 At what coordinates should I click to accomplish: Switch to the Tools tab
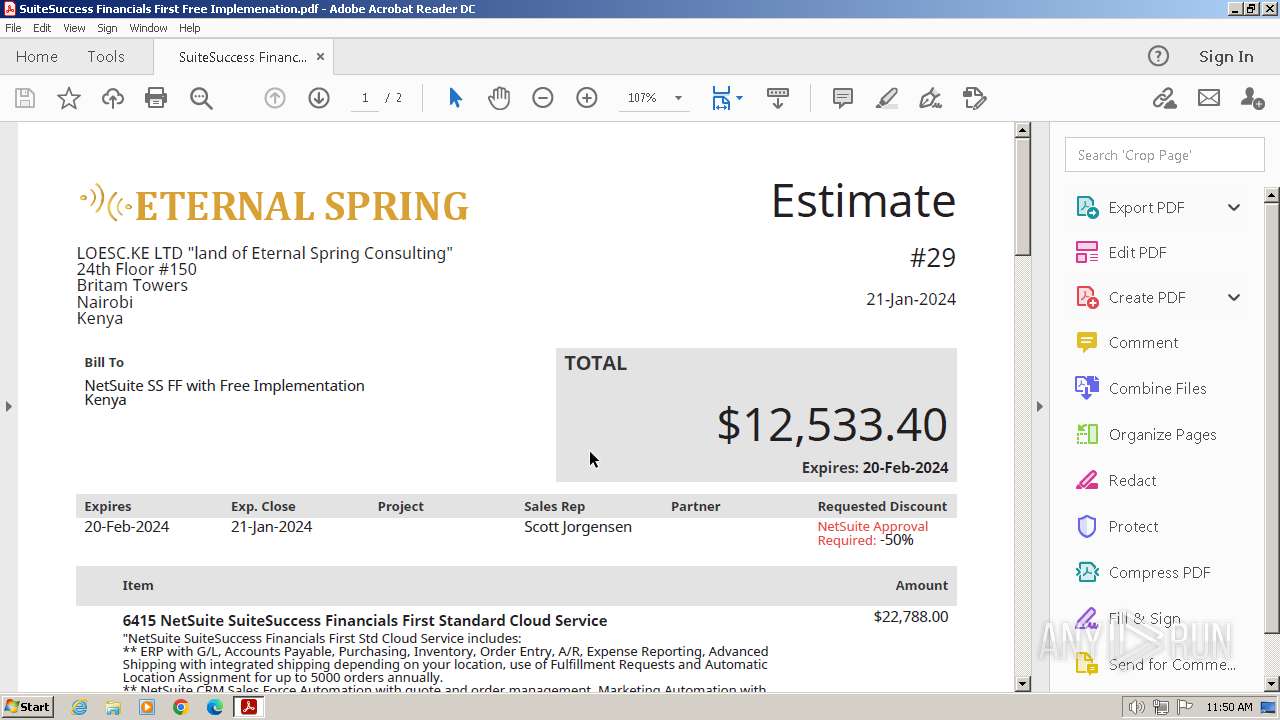coord(106,57)
